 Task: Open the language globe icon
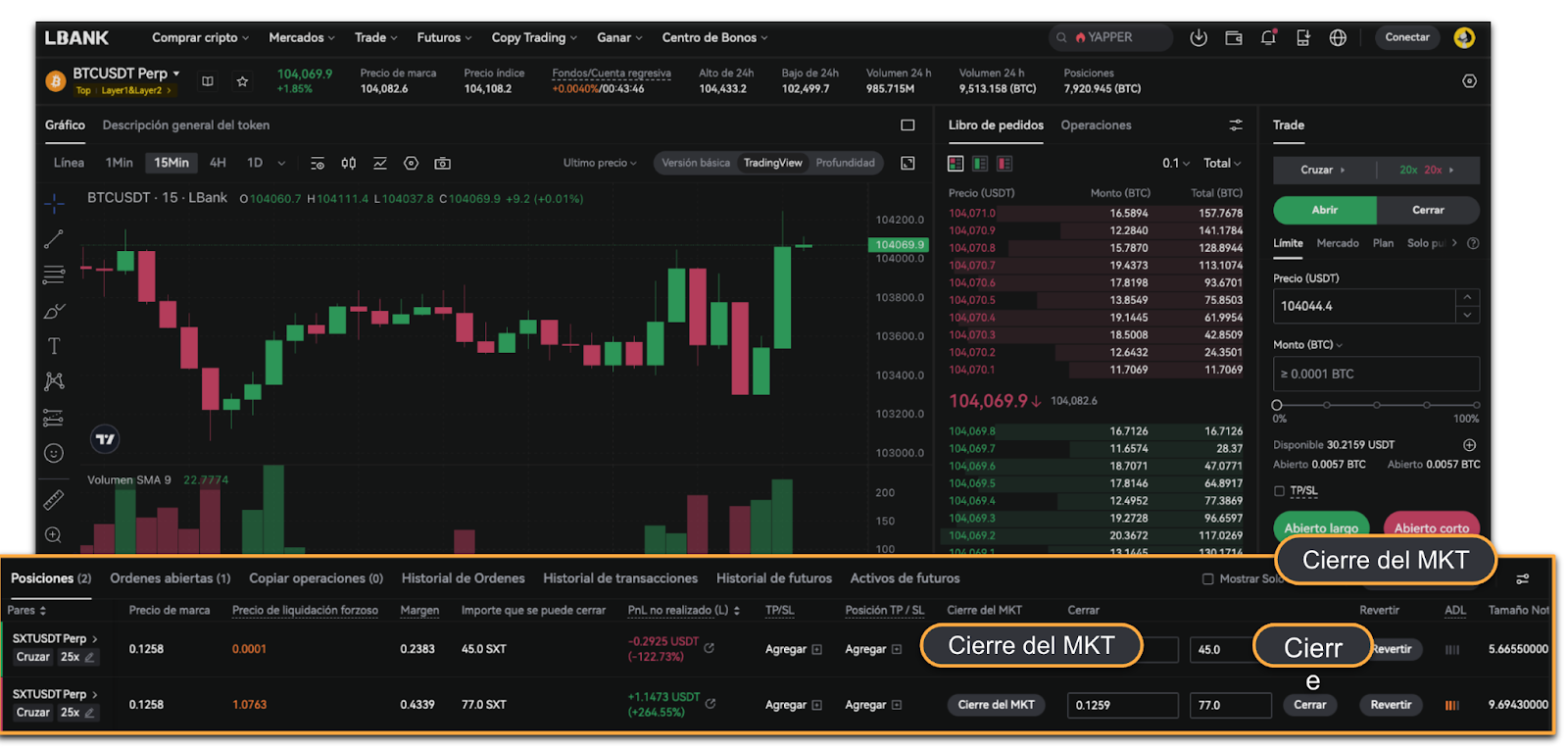click(x=1338, y=37)
